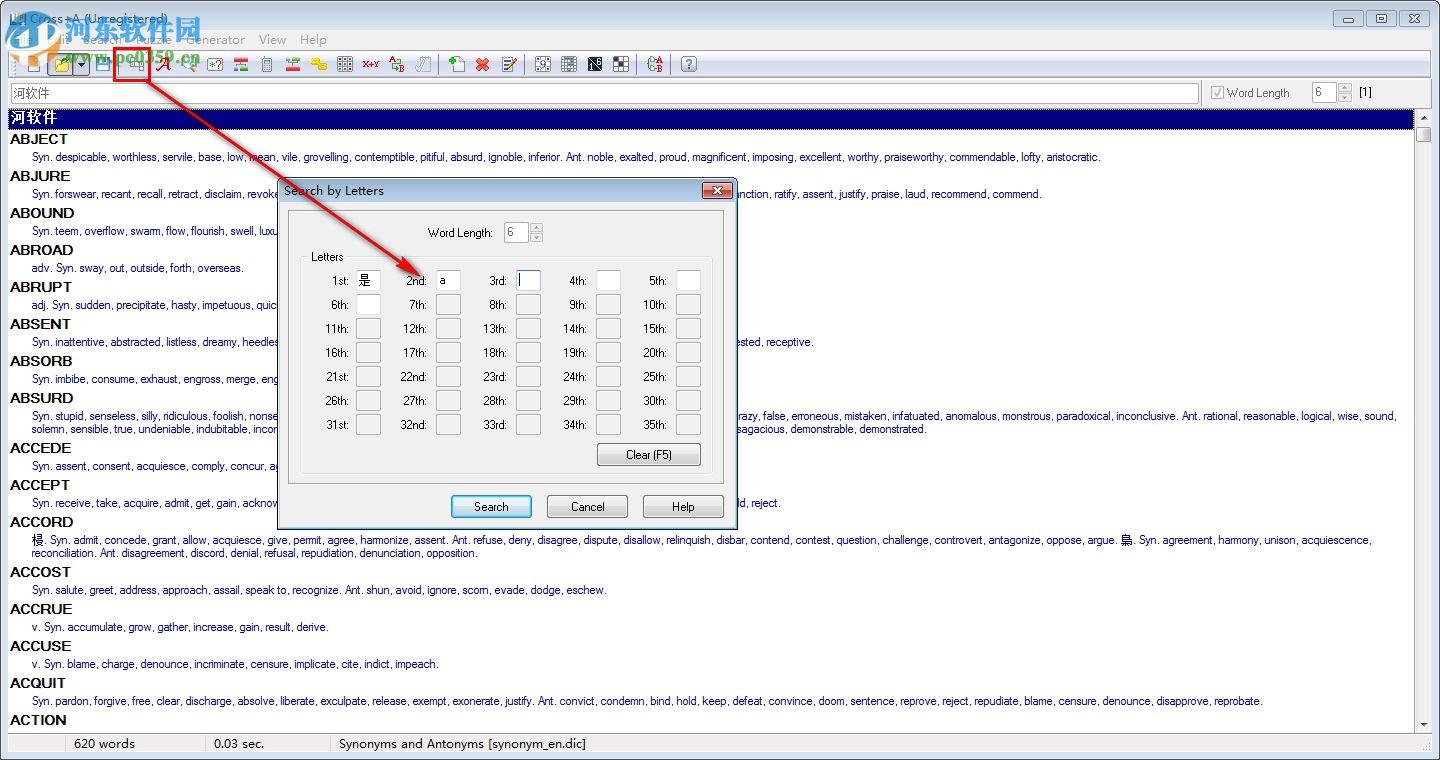The height and width of the screenshot is (760, 1440).
Task: Click the Search button in the dialog
Action: (491, 507)
